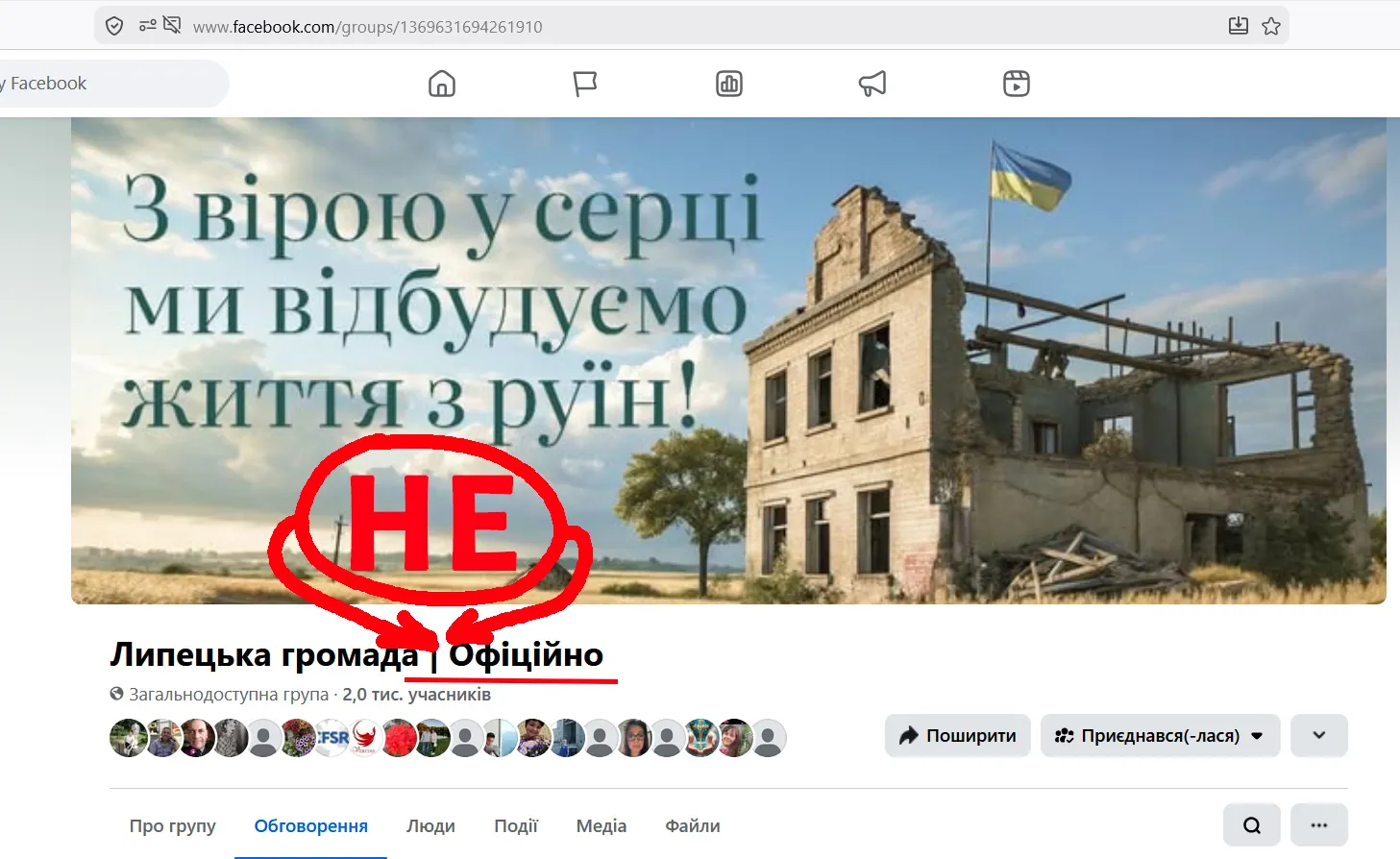The height and width of the screenshot is (859, 1400).
Task: Open the Медіа tab
Action: [x=602, y=826]
